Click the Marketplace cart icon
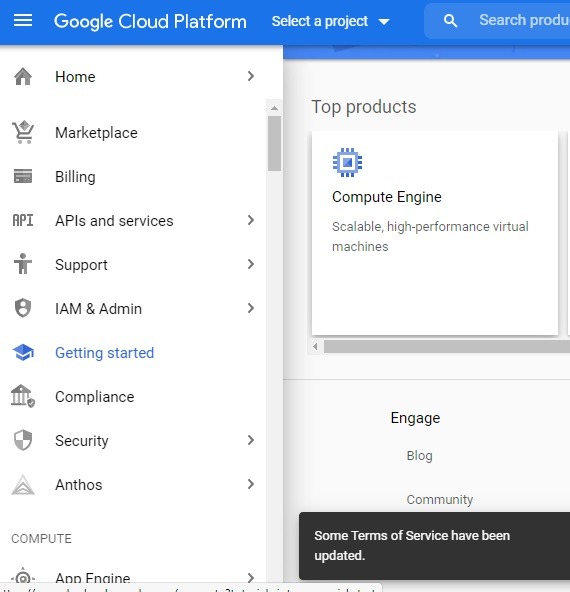This screenshot has height=592, width=570. point(23,133)
